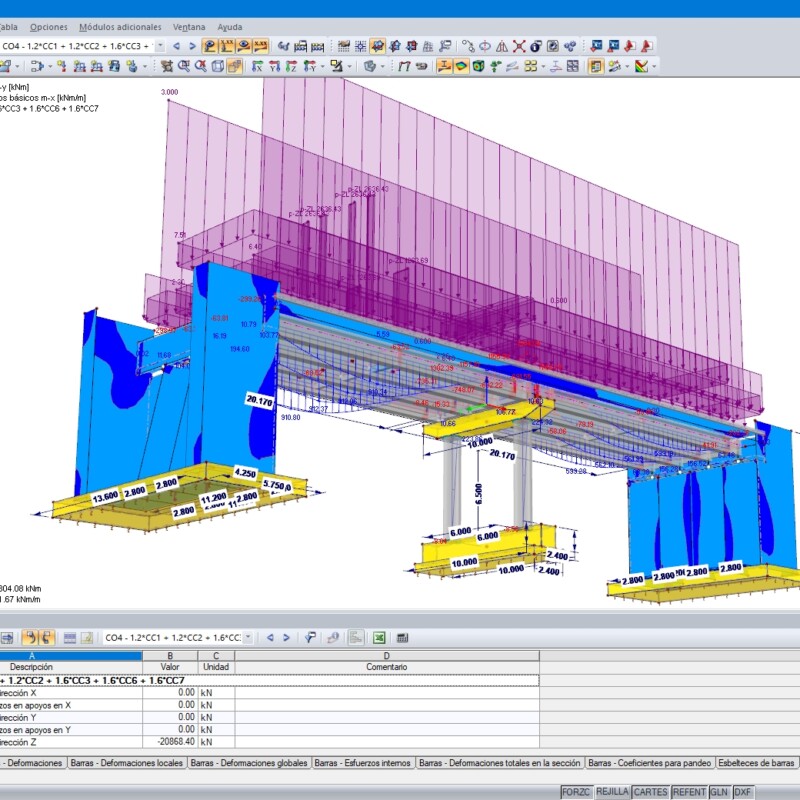Click the Comentario column header

tap(387, 667)
